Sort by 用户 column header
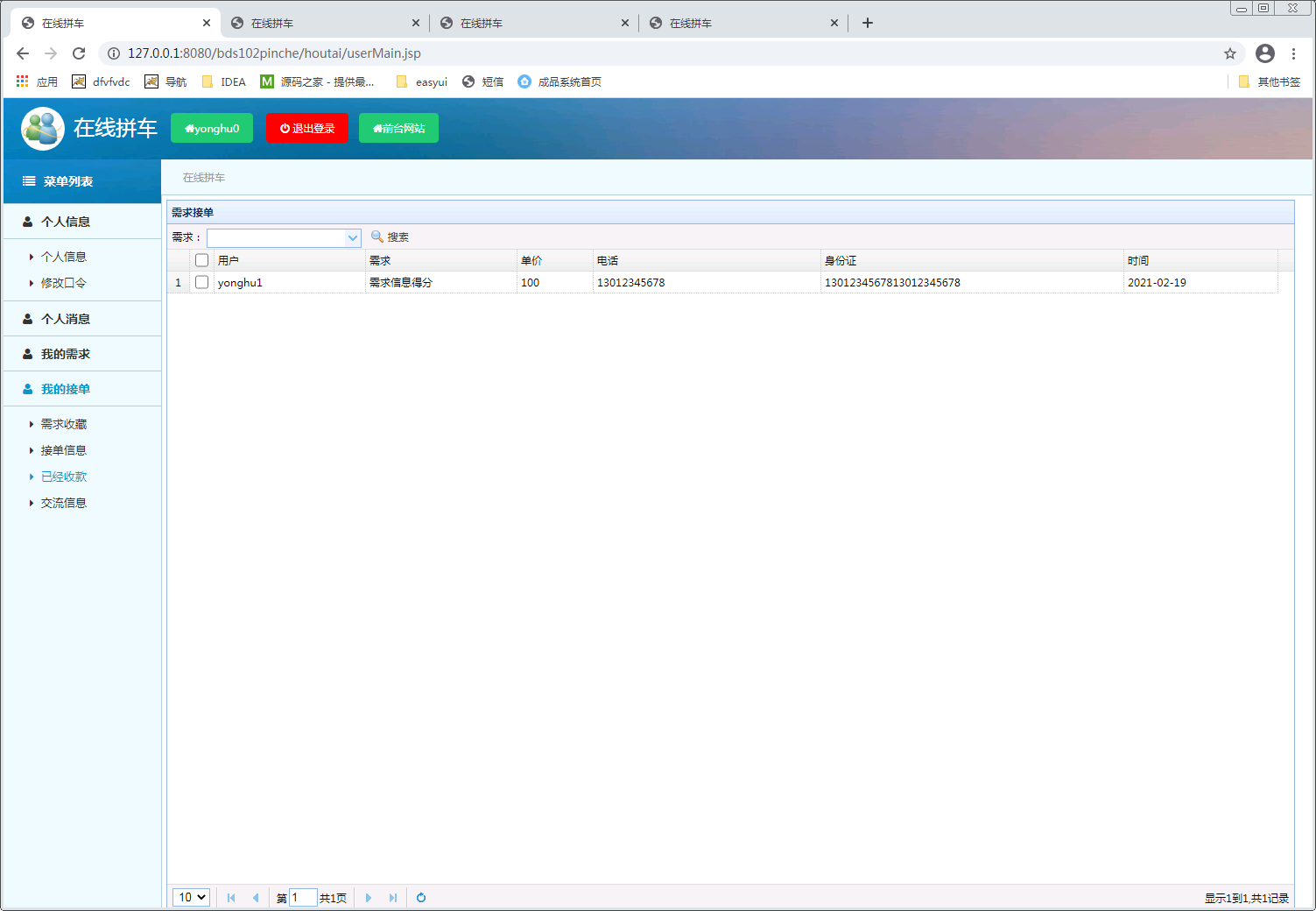The image size is (1316, 911). point(289,260)
